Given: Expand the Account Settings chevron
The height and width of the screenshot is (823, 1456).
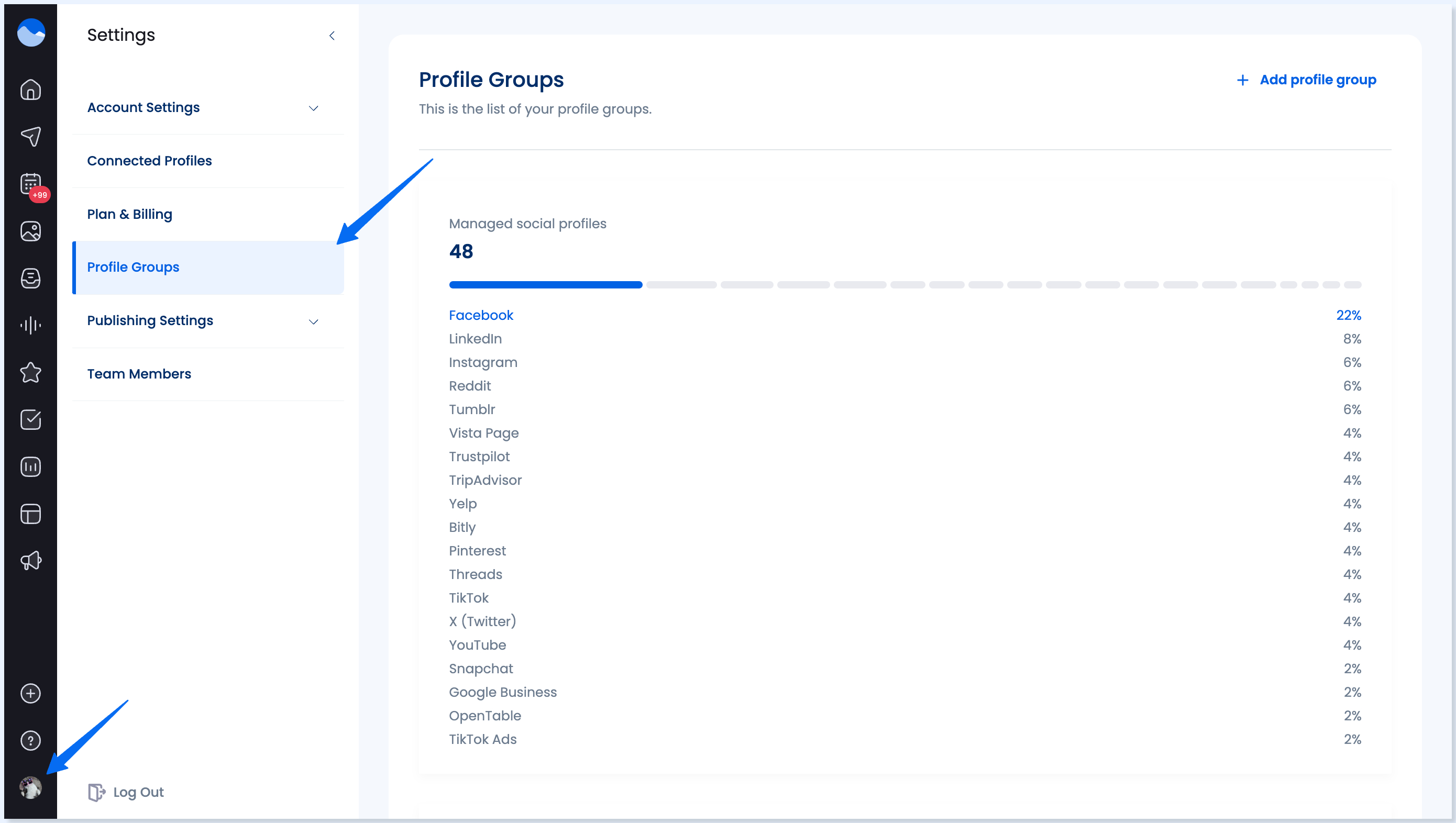Looking at the screenshot, I should coord(313,108).
